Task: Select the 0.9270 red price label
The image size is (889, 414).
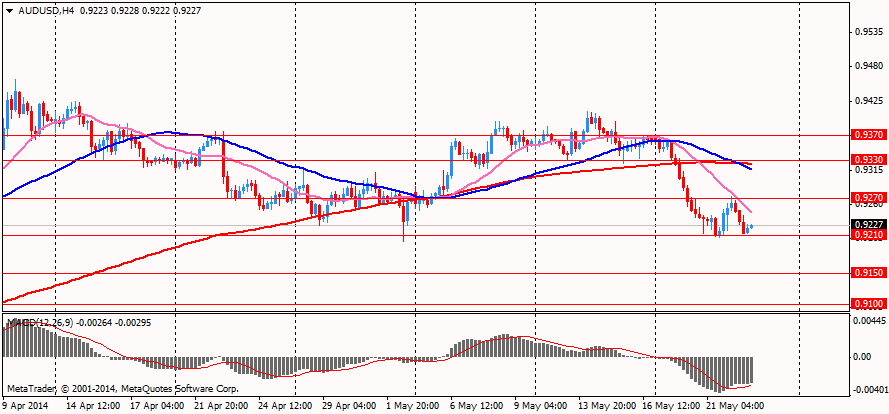Action: click(869, 198)
